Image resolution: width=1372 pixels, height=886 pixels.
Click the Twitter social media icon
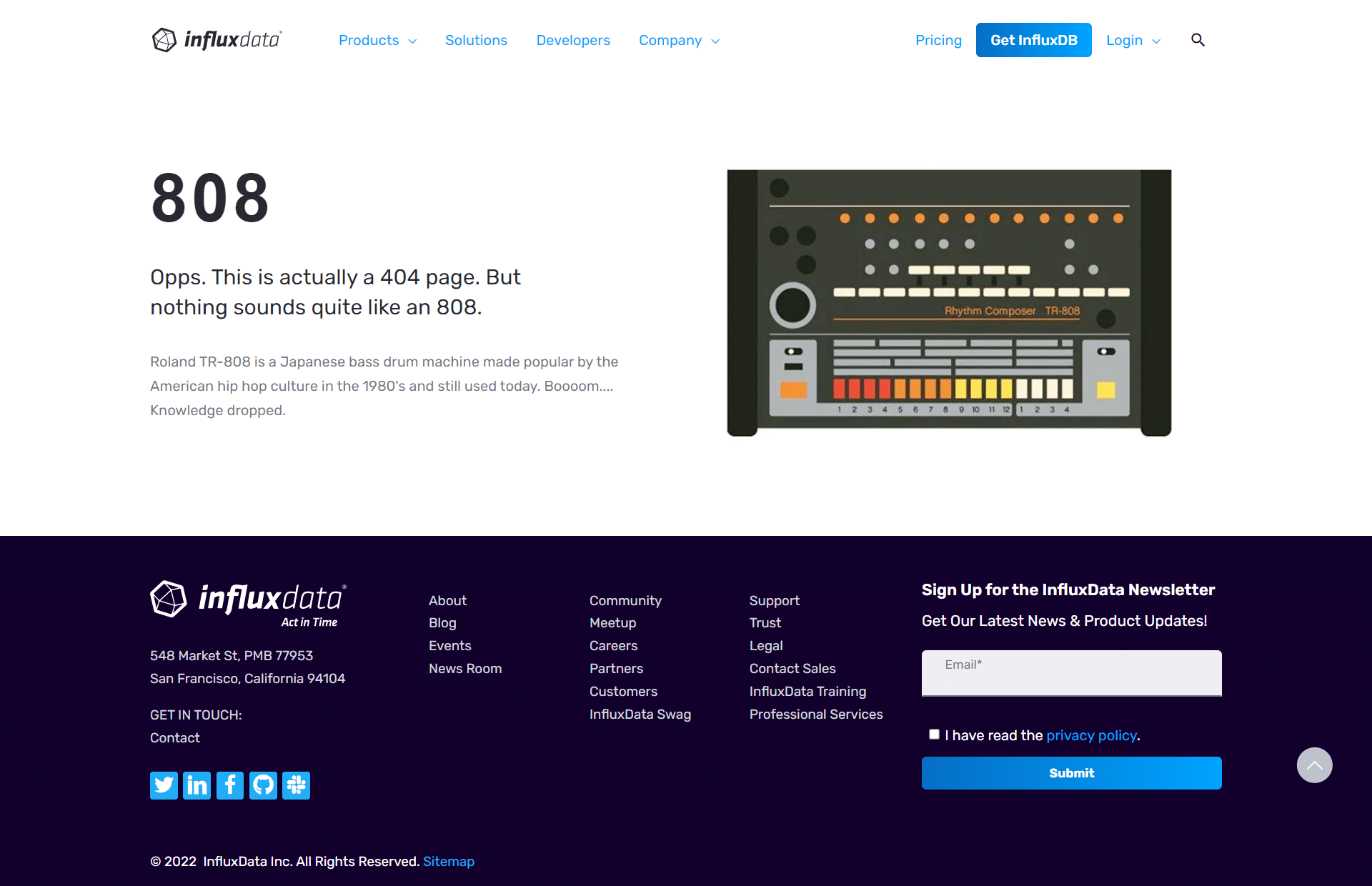click(x=163, y=784)
